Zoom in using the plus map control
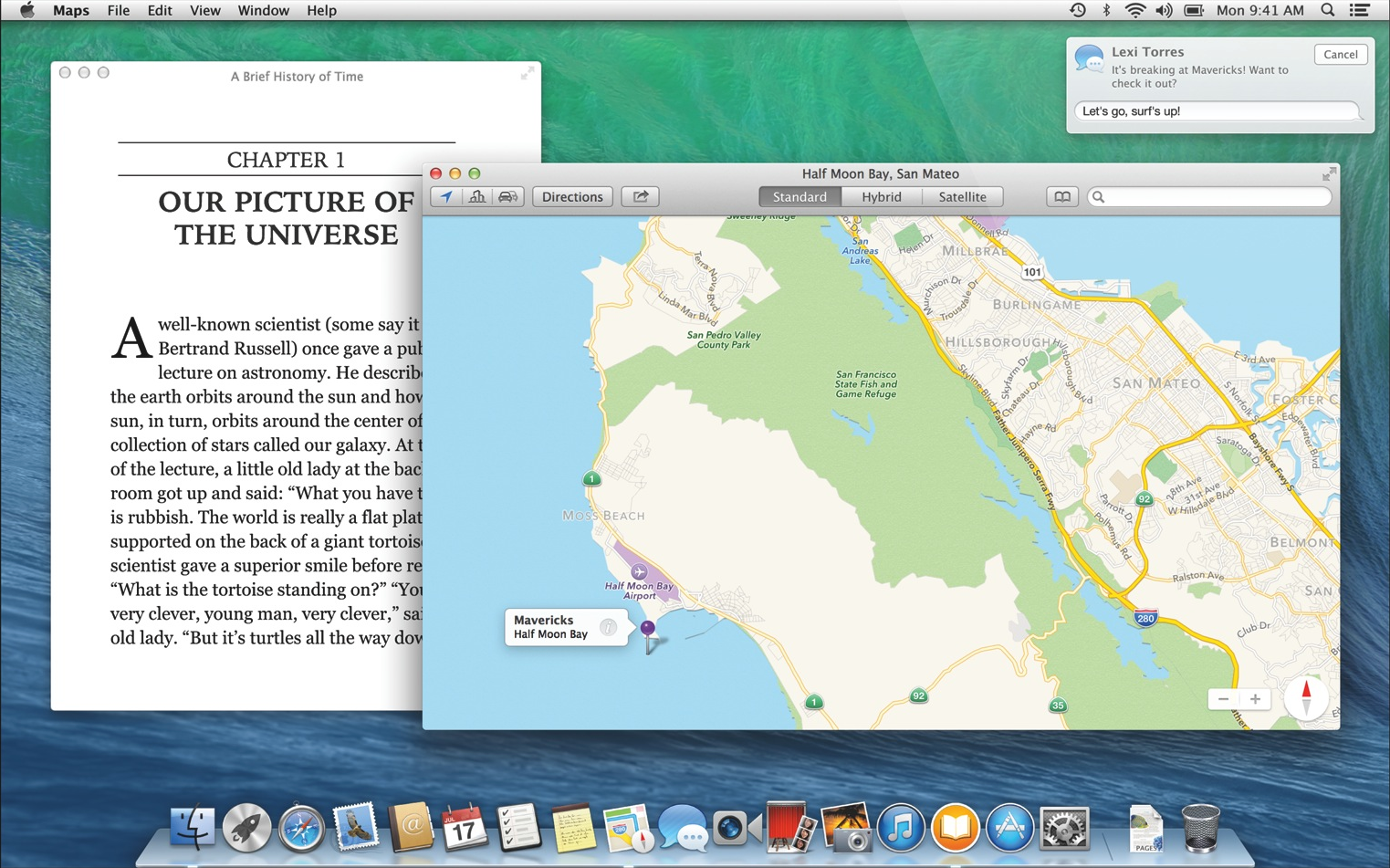The width and height of the screenshot is (1390, 868). pos(1256,698)
